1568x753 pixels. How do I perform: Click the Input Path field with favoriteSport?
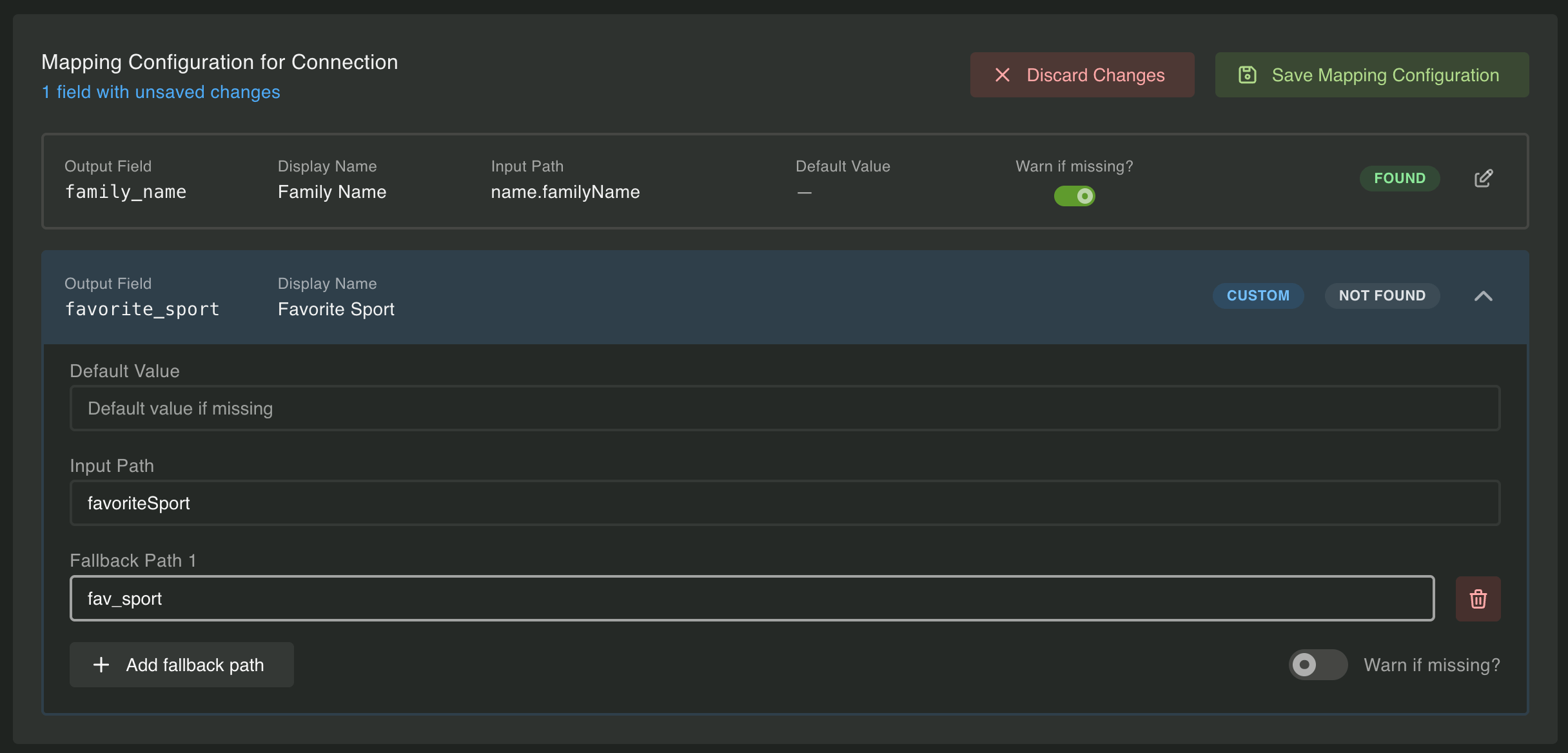click(x=784, y=504)
